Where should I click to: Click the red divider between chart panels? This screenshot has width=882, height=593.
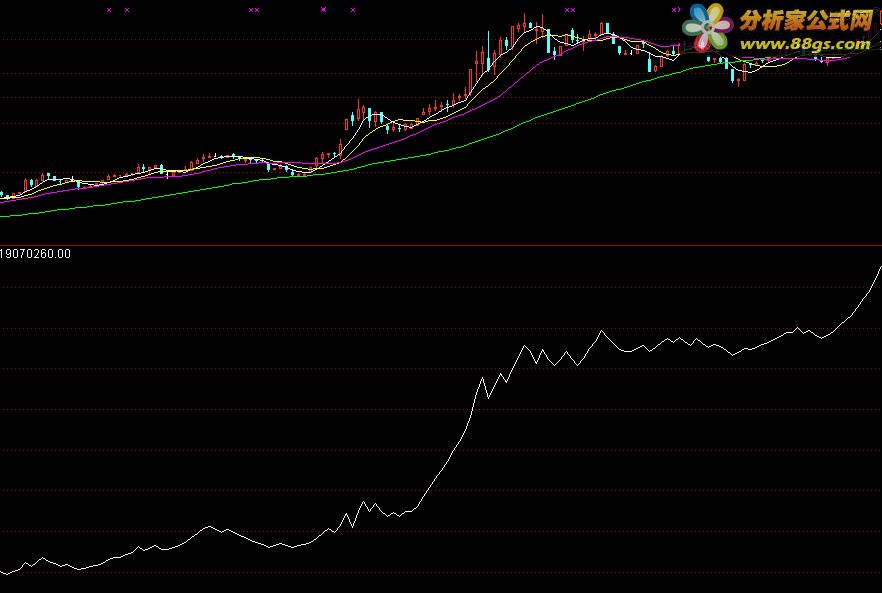[441, 245]
